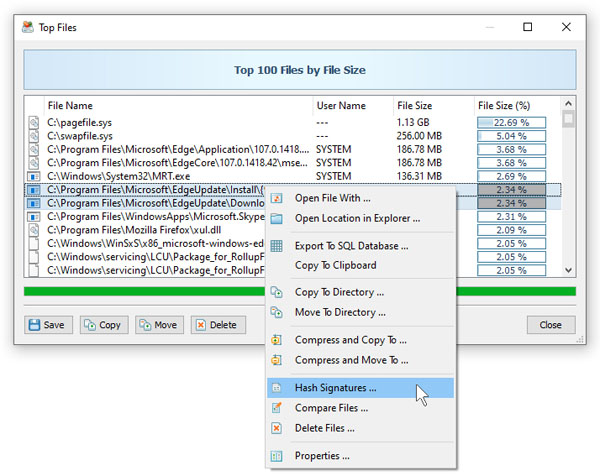Sort by the File Size column header

click(434, 106)
